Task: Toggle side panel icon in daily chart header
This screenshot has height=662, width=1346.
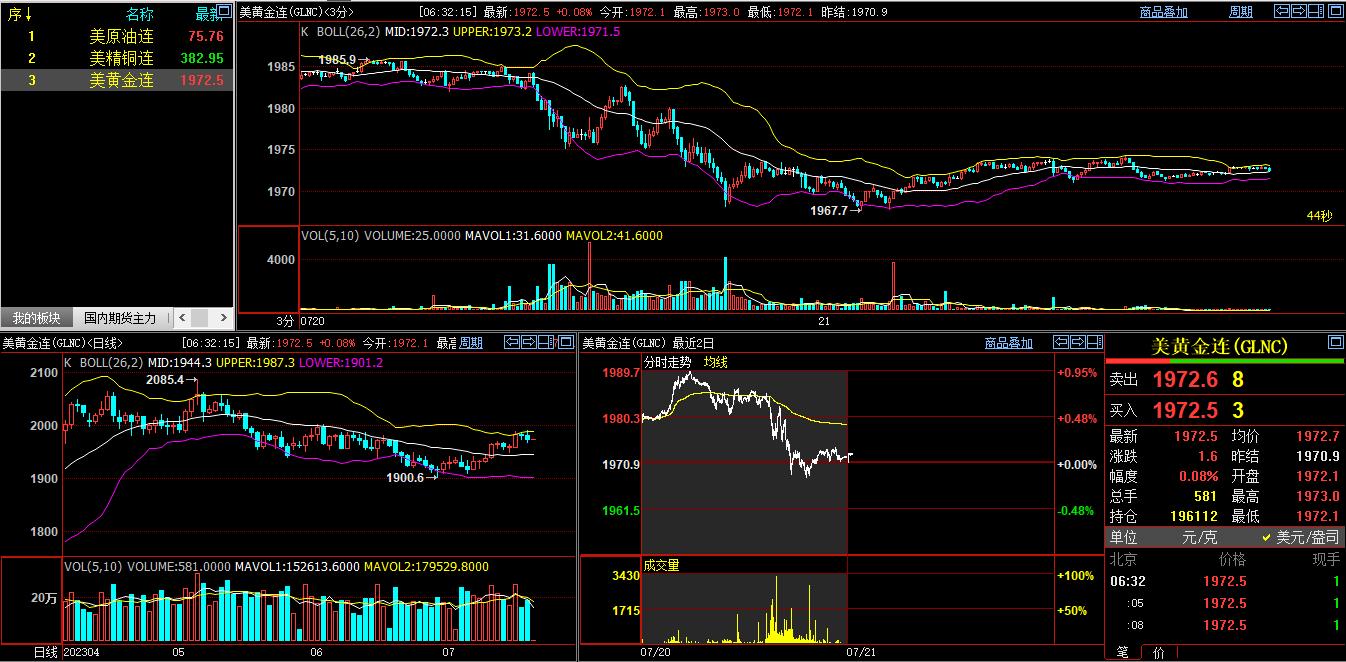Action: (546, 342)
